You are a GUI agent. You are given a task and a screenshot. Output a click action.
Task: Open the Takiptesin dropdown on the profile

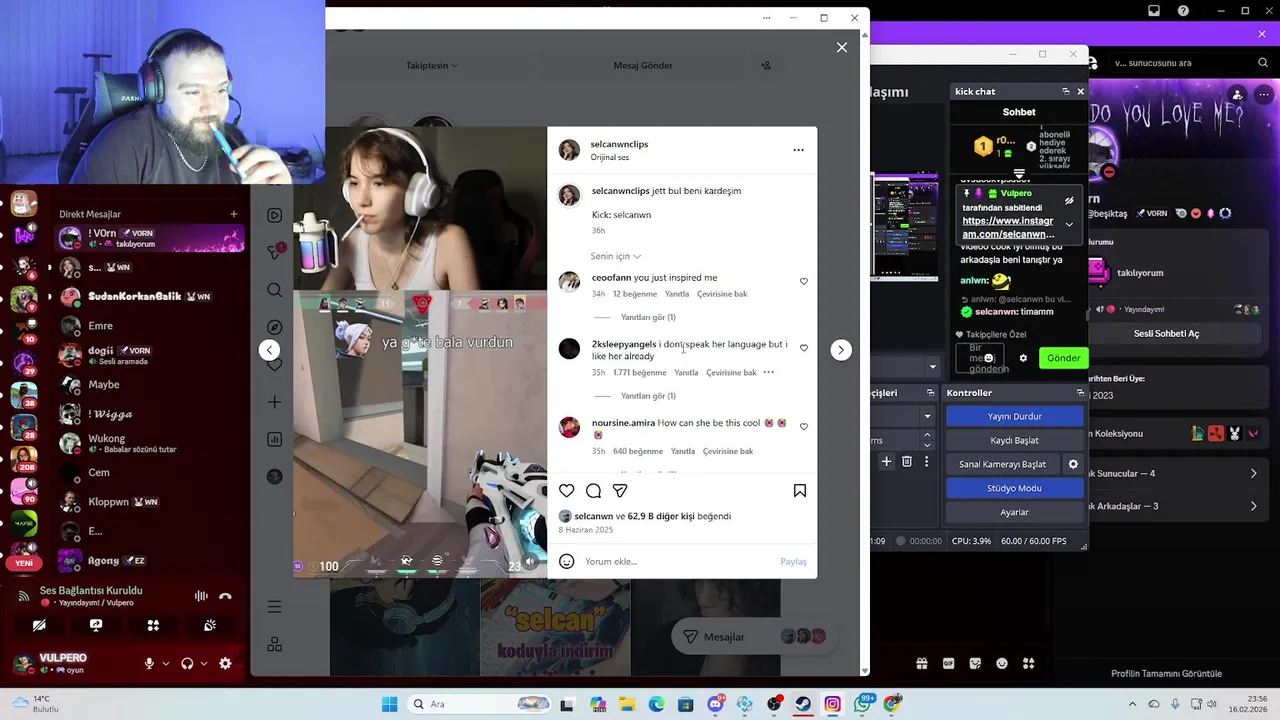tap(432, 66)
